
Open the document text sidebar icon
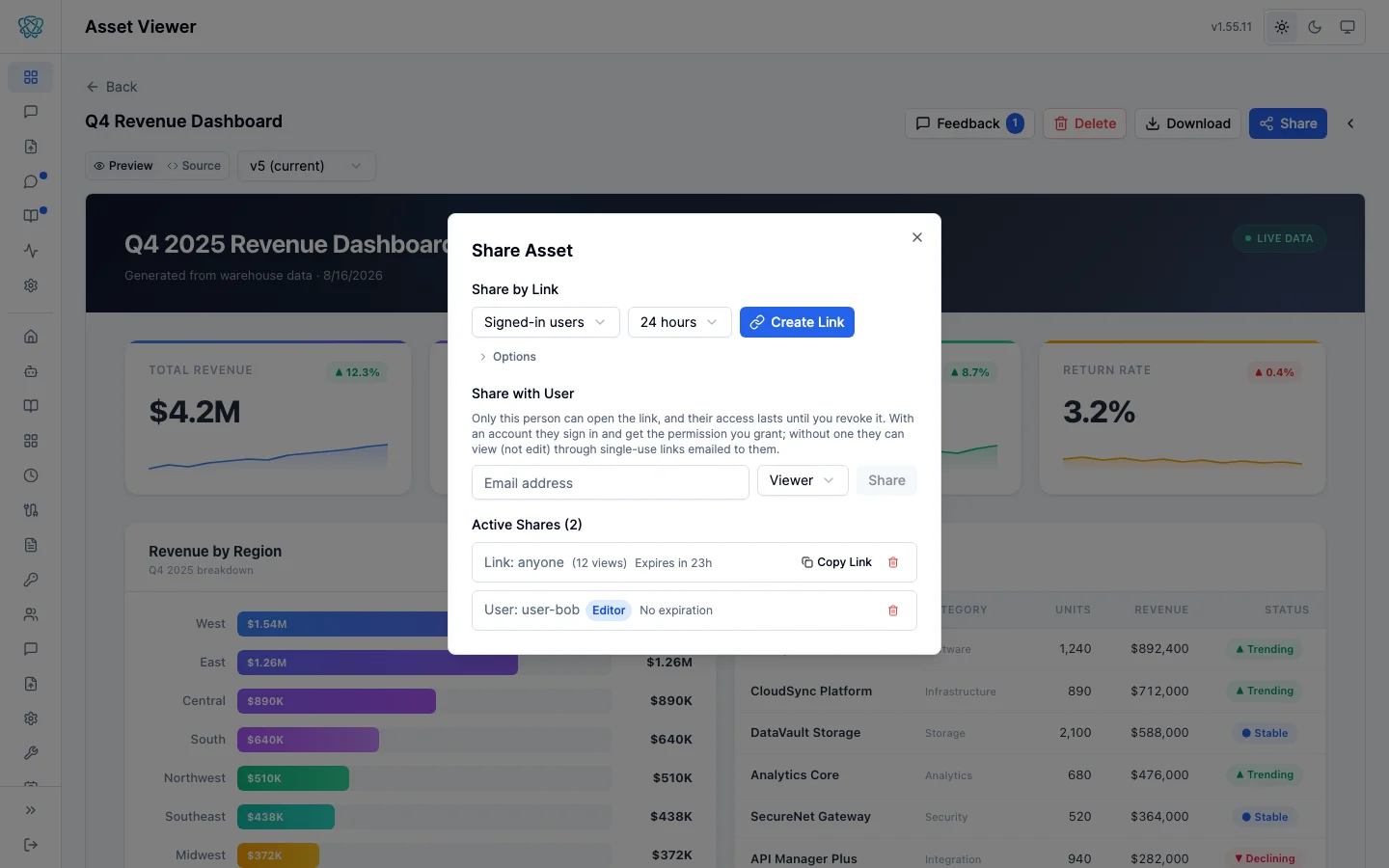coord(31,545)
